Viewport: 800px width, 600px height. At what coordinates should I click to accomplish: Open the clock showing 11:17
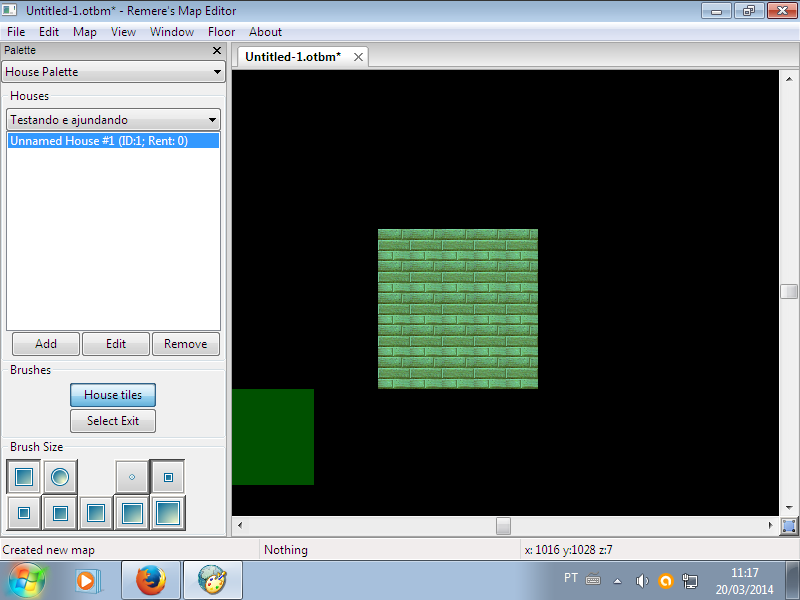(x=744, y=581)
